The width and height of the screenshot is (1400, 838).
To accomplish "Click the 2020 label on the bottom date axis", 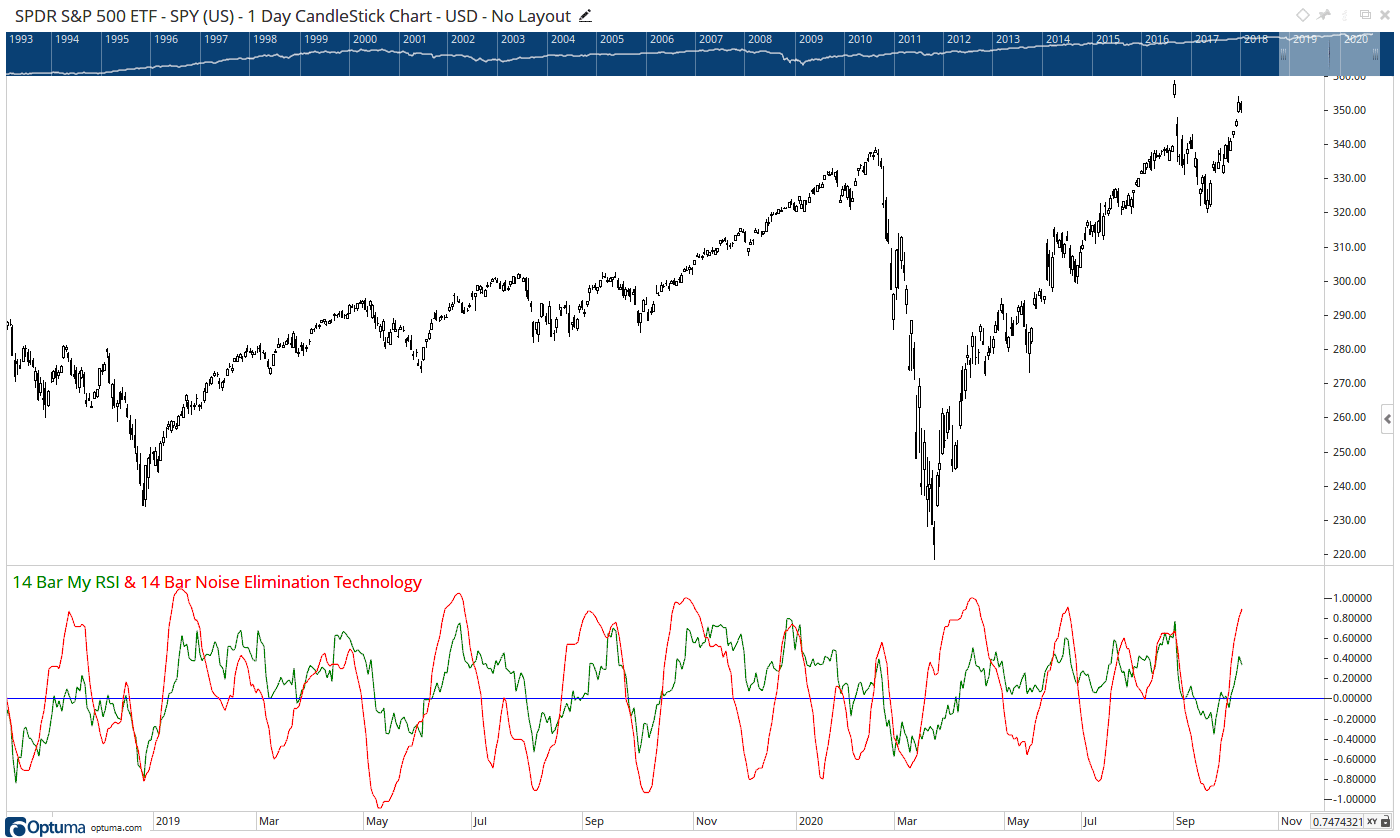I will (811, 821).
